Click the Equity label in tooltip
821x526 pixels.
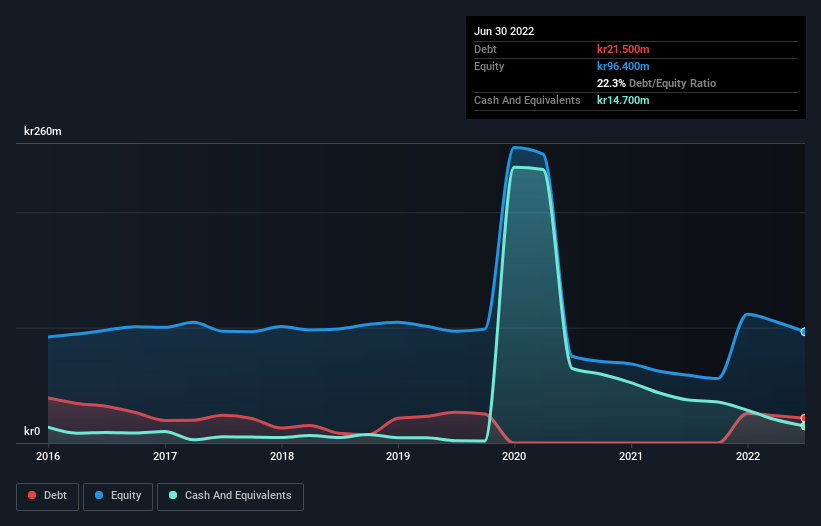pos(489,66)
